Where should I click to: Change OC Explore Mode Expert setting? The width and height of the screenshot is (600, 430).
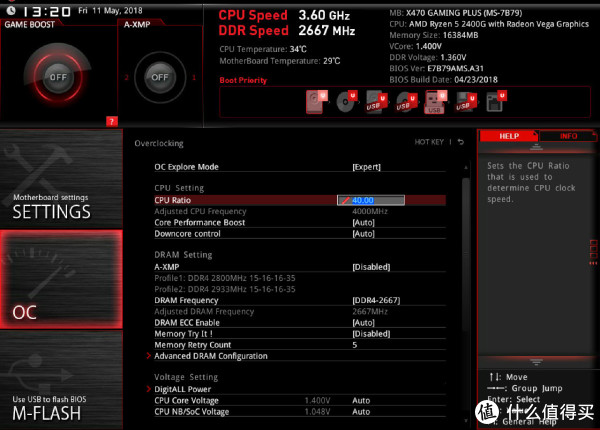pyautogui.click(x=366, y=167)
